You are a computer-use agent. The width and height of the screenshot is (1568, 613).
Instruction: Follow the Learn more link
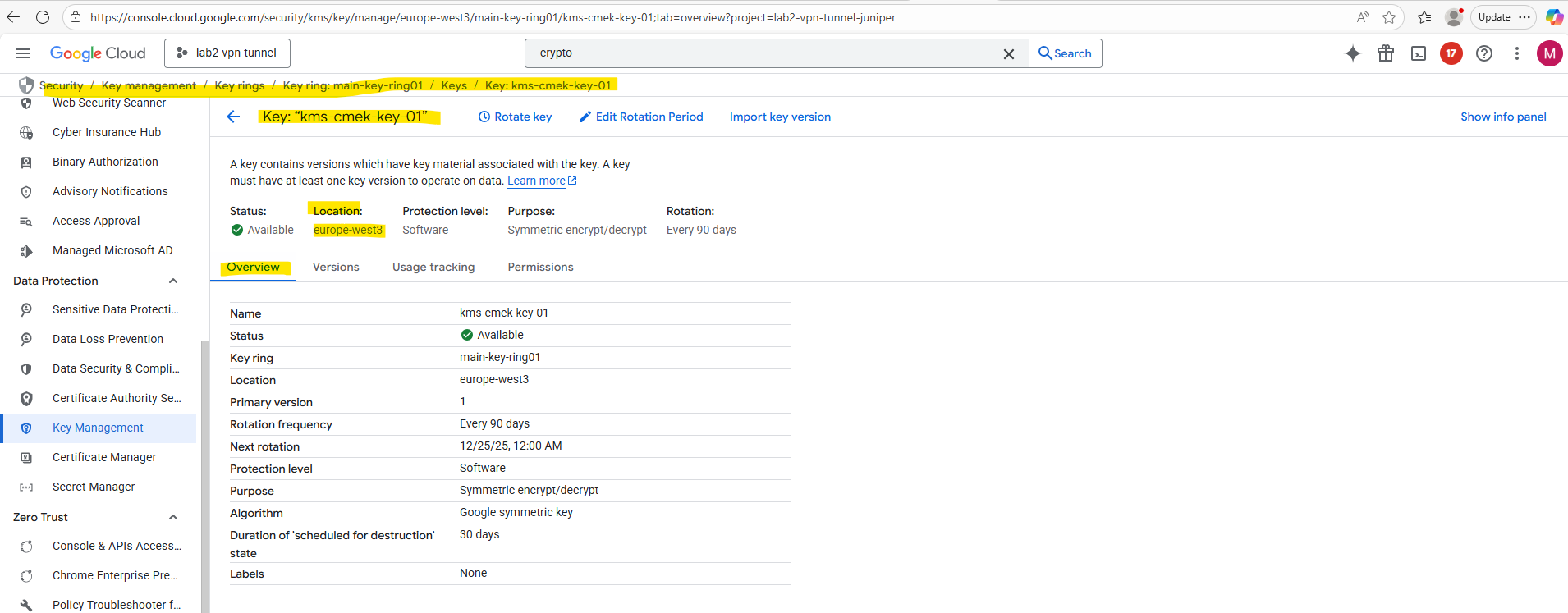tap(536, 181)
